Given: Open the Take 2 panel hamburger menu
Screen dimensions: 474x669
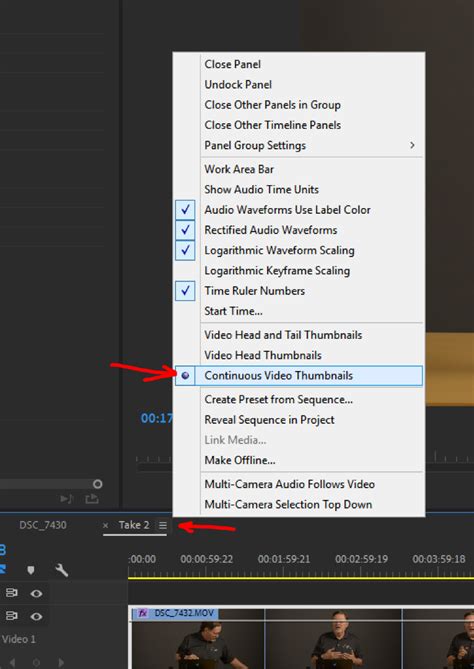Looking at the screenshot, I should point(163,526).
